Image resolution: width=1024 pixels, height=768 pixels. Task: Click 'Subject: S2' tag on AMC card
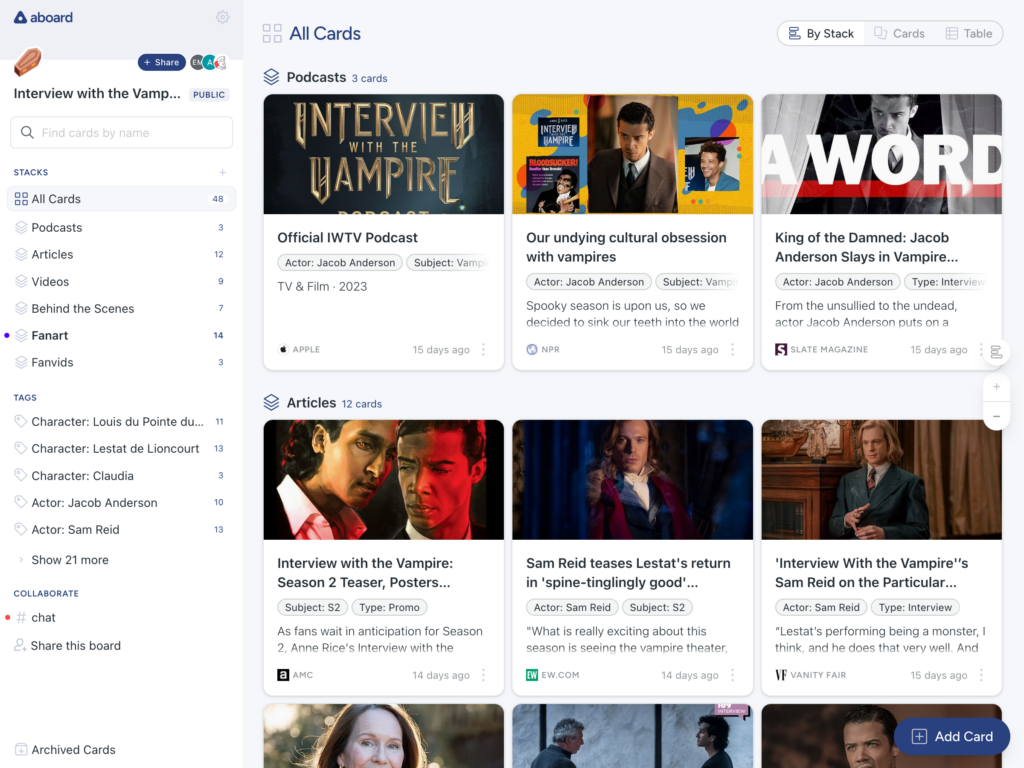[312, 607]
